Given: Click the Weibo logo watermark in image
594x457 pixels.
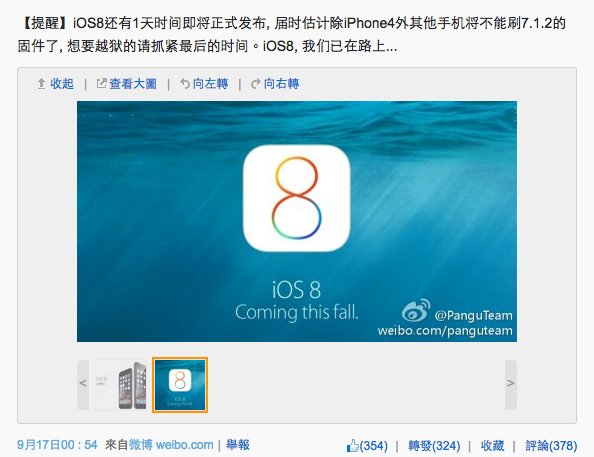Looking at the screenshot, I should (x=416, y=310).
